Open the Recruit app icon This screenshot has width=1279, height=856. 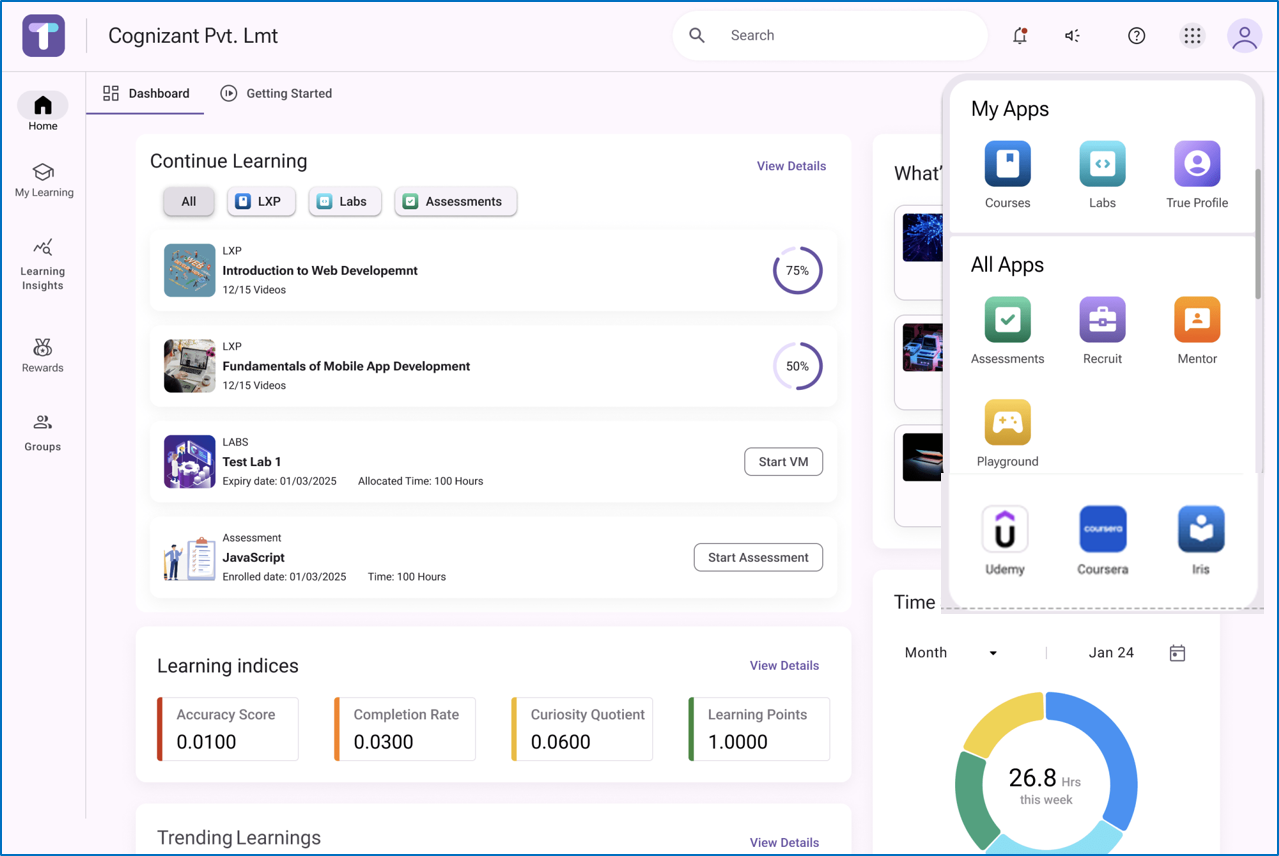[1102, 331]
